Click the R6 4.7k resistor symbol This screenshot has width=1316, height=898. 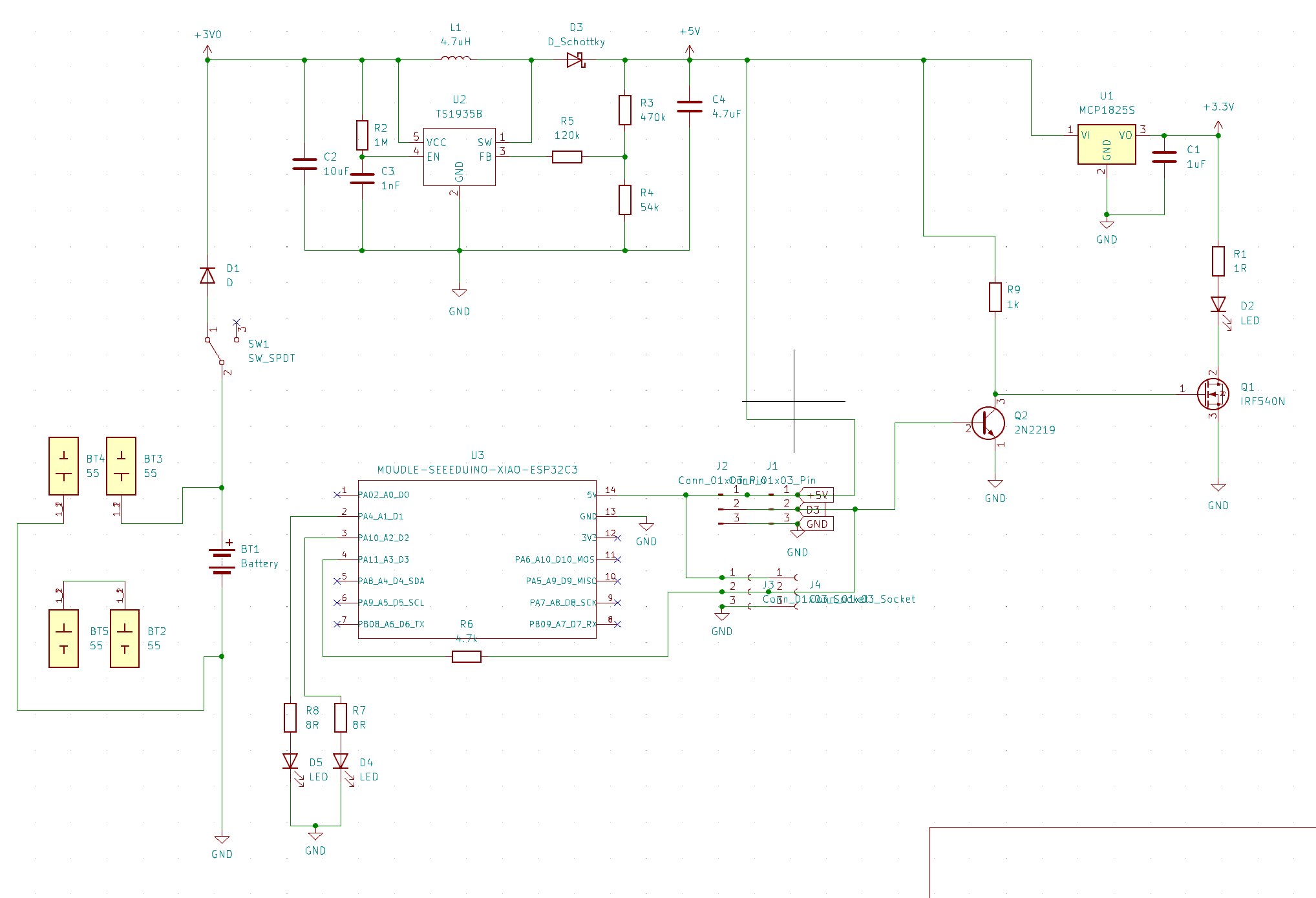coord(467,657)
